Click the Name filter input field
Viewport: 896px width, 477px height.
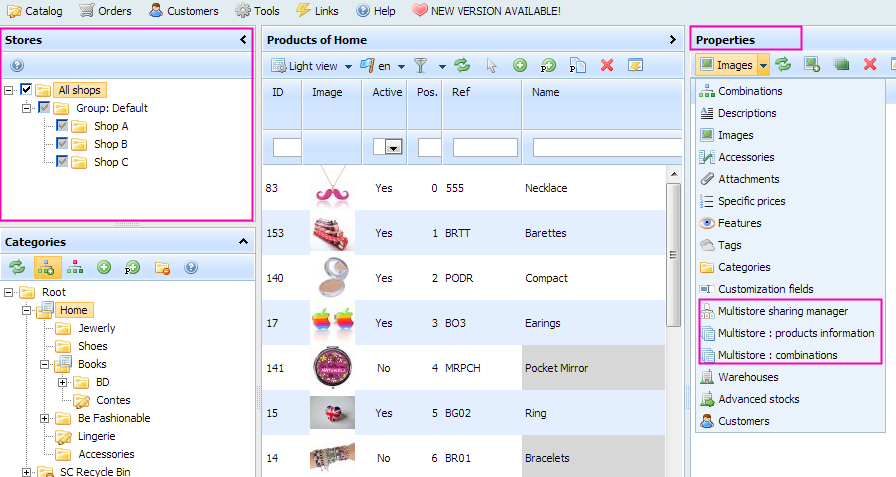coord(607,147)
